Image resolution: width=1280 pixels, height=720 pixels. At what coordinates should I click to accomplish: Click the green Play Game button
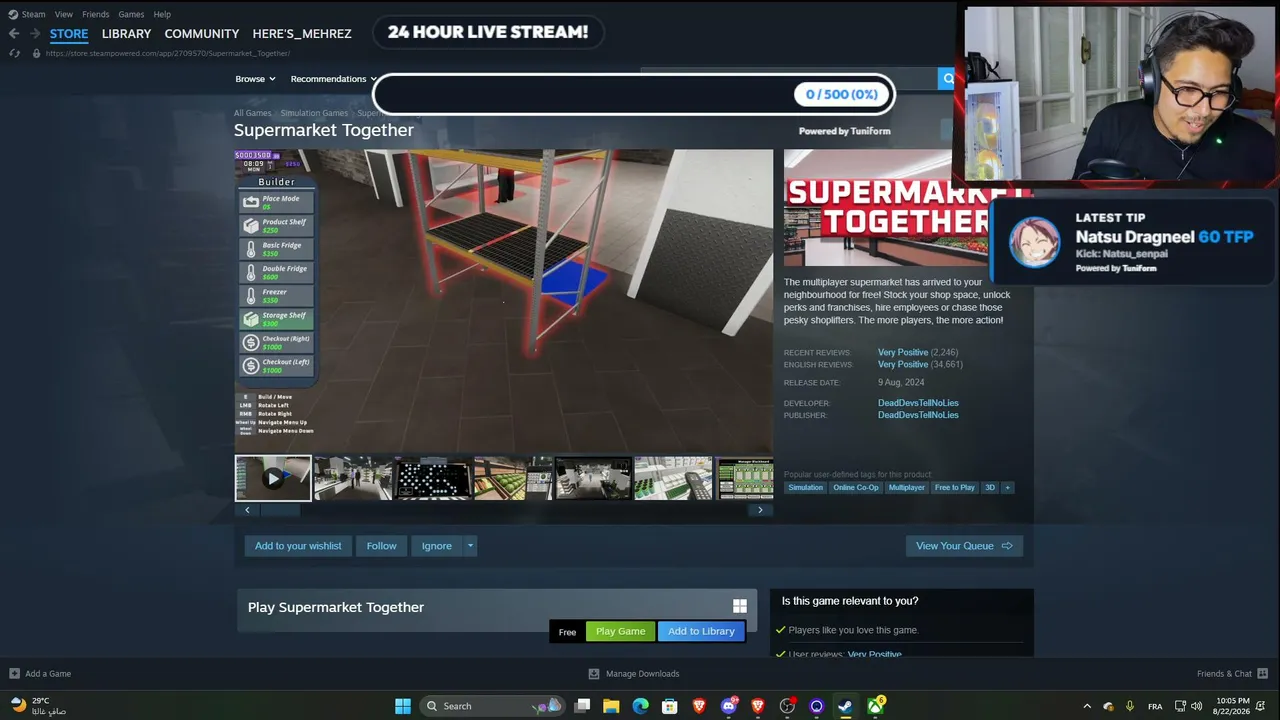pyautogui.click(x=620, y=631)
